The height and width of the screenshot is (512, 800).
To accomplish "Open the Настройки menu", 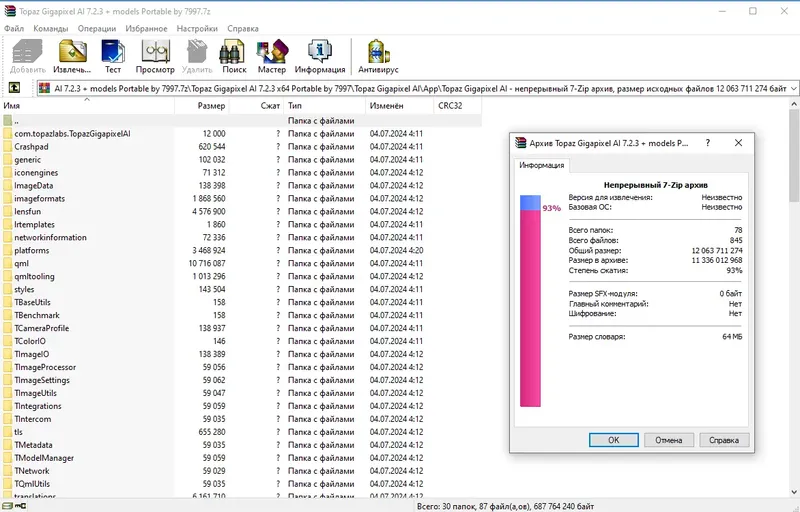I will point(197,29).
